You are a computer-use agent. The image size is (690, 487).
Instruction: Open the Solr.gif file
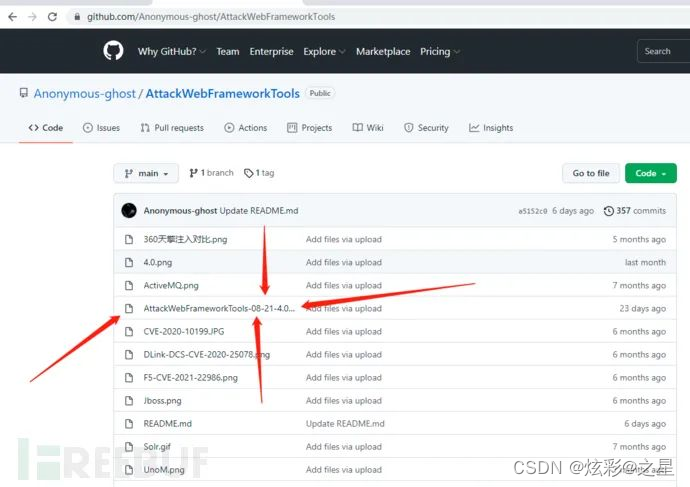click(x=157, y=447)
